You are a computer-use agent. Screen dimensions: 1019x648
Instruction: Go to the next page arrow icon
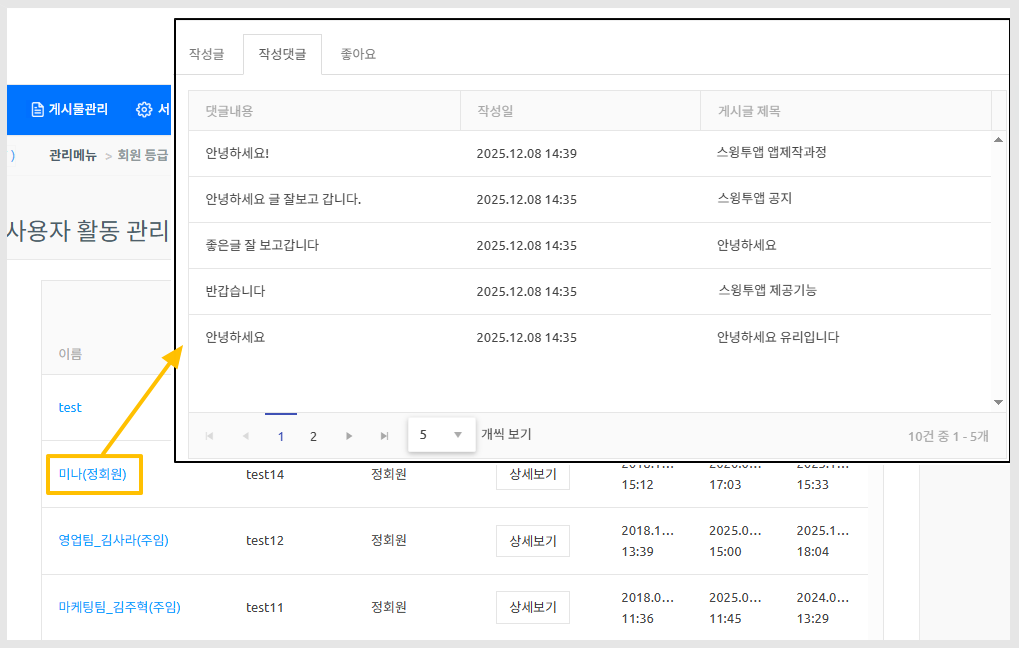coord(349,436)
